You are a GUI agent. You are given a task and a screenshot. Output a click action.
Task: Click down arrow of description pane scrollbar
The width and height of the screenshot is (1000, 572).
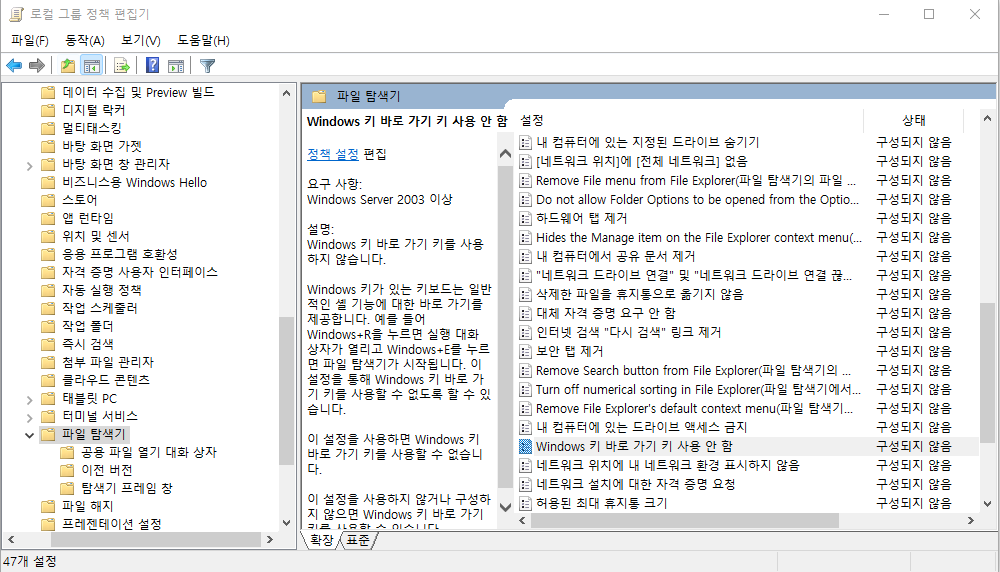click(506, 508)
